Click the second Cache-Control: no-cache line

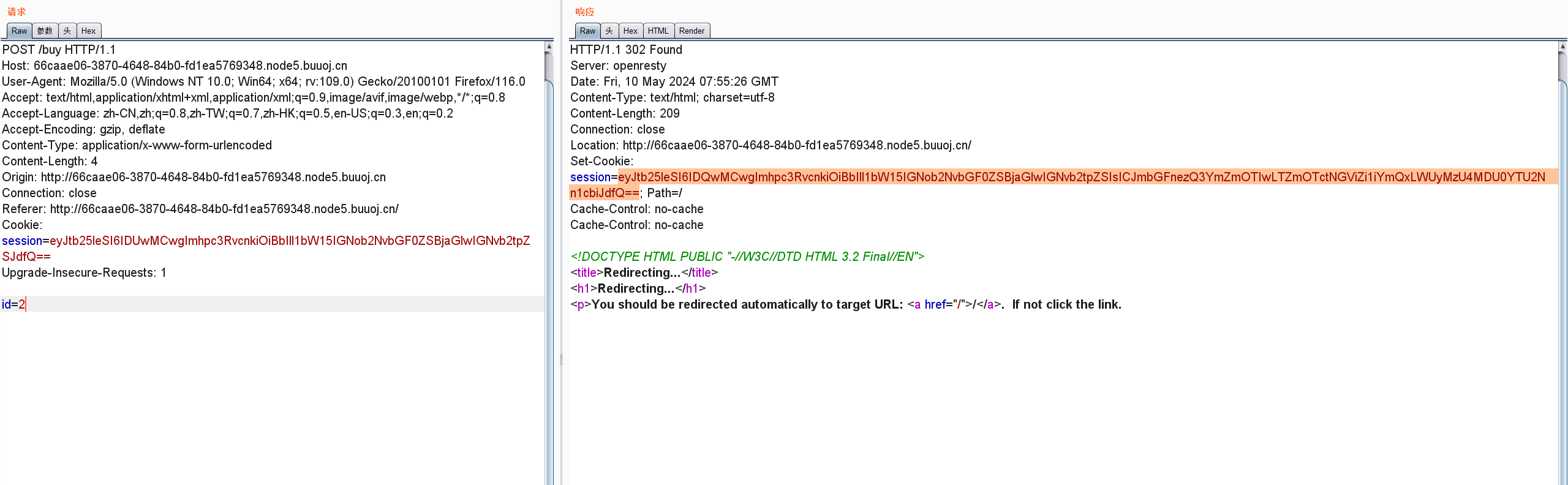pyautogui.click(x=636, y=225)
